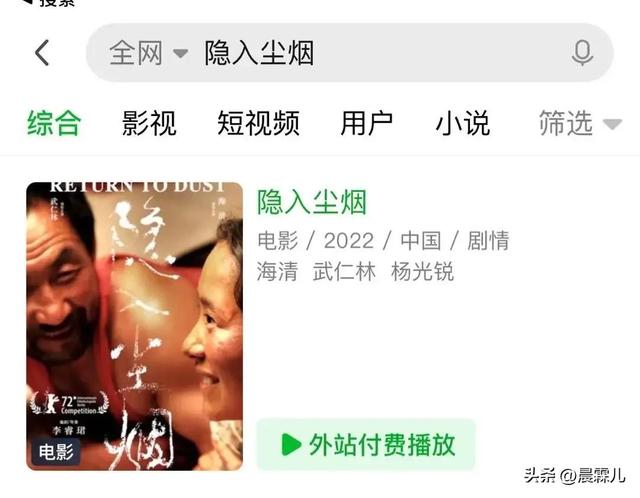Open the 用户 tab

367,123
